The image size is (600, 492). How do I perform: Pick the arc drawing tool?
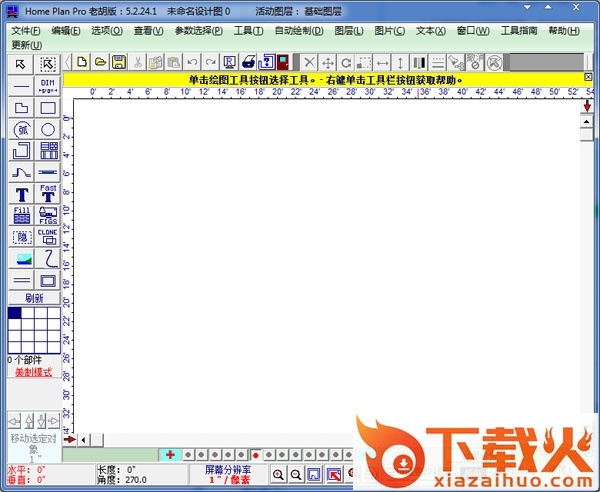pyautogui.click(x=21, y=130)
